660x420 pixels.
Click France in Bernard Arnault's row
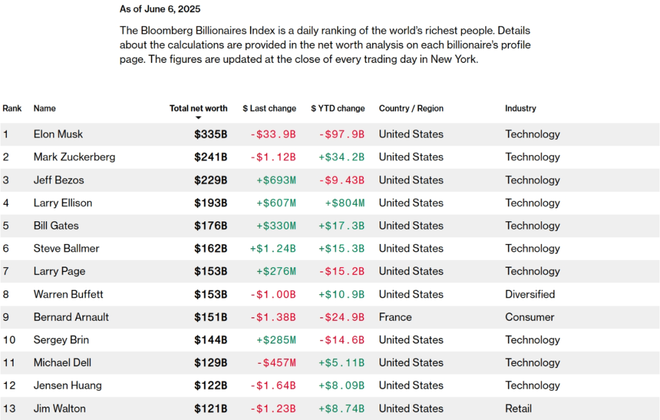395,317
